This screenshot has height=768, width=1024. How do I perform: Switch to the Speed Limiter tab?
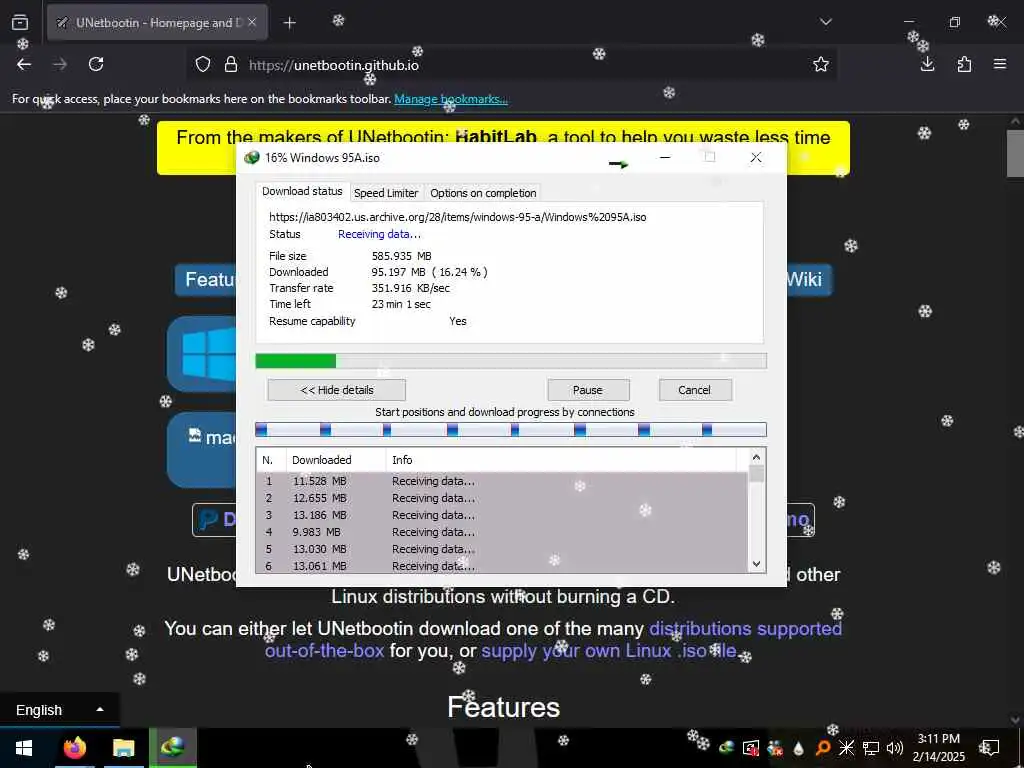coord(386,193)
